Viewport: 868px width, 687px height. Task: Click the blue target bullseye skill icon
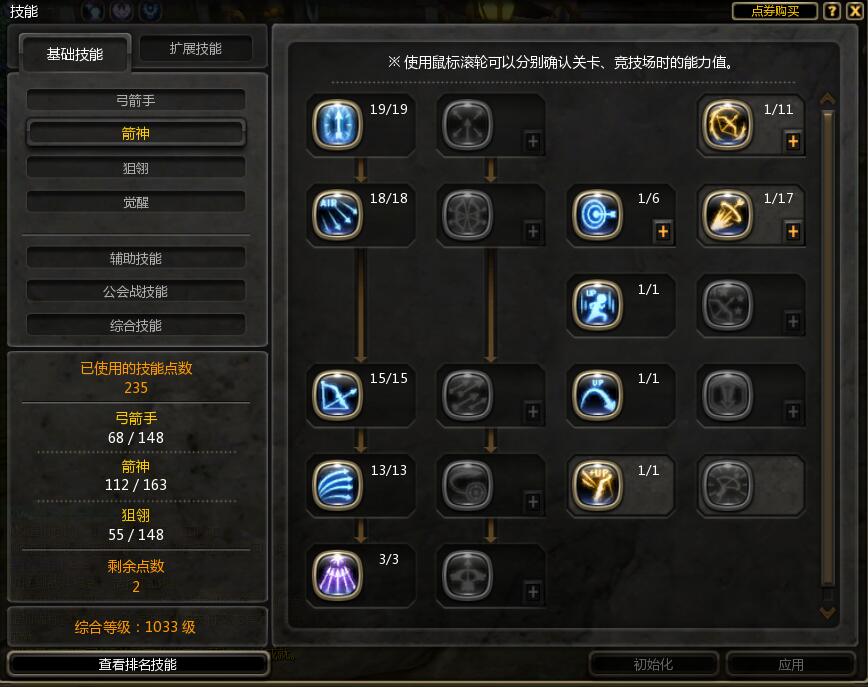(x=597, y=215)
